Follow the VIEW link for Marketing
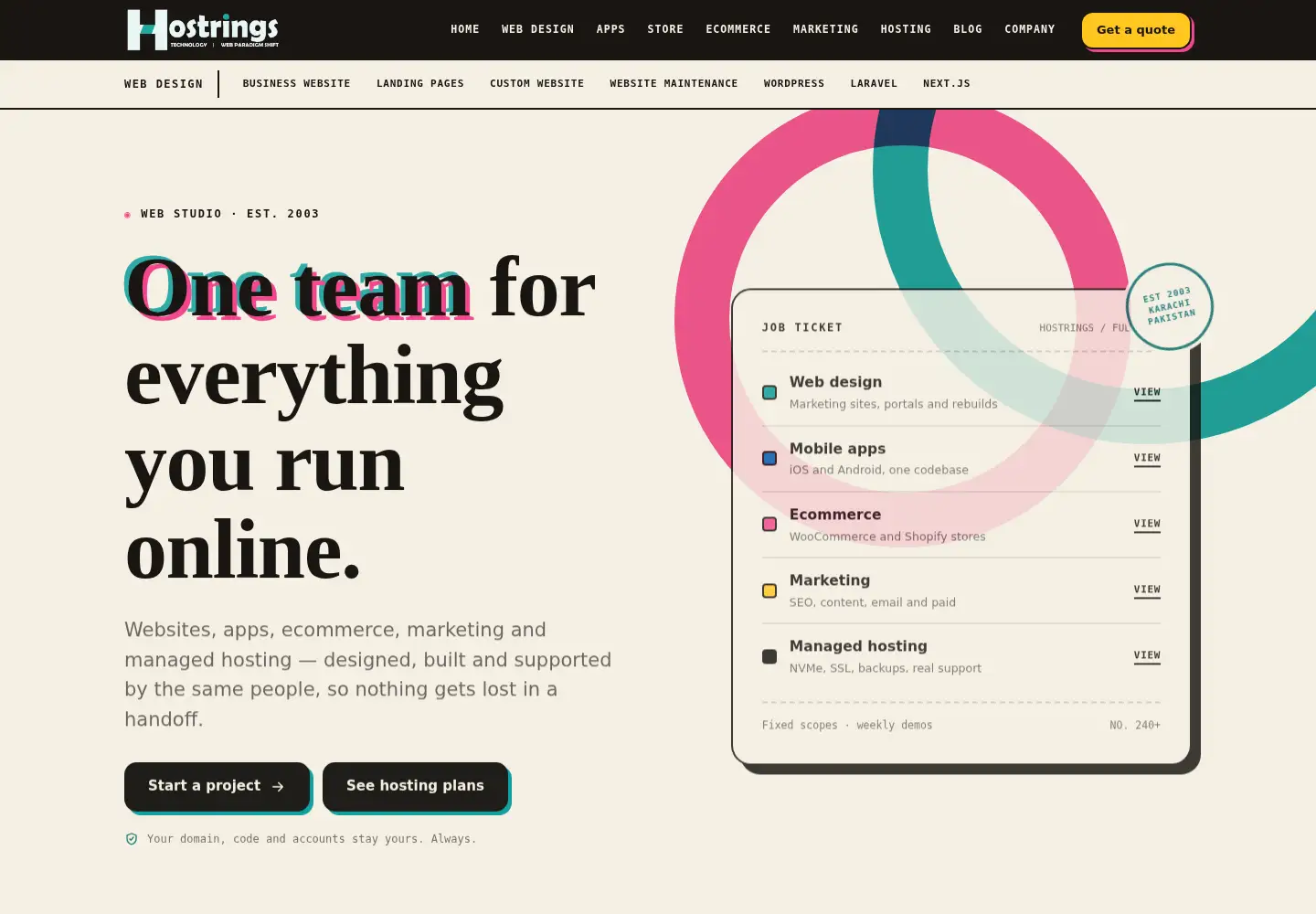1316x914 pixels. (x=1147, y=590)
